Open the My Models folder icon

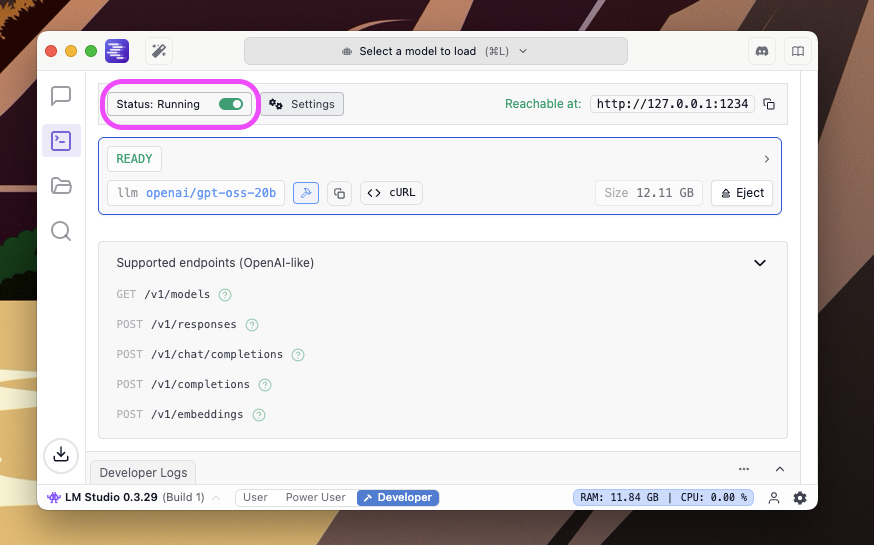61,185
